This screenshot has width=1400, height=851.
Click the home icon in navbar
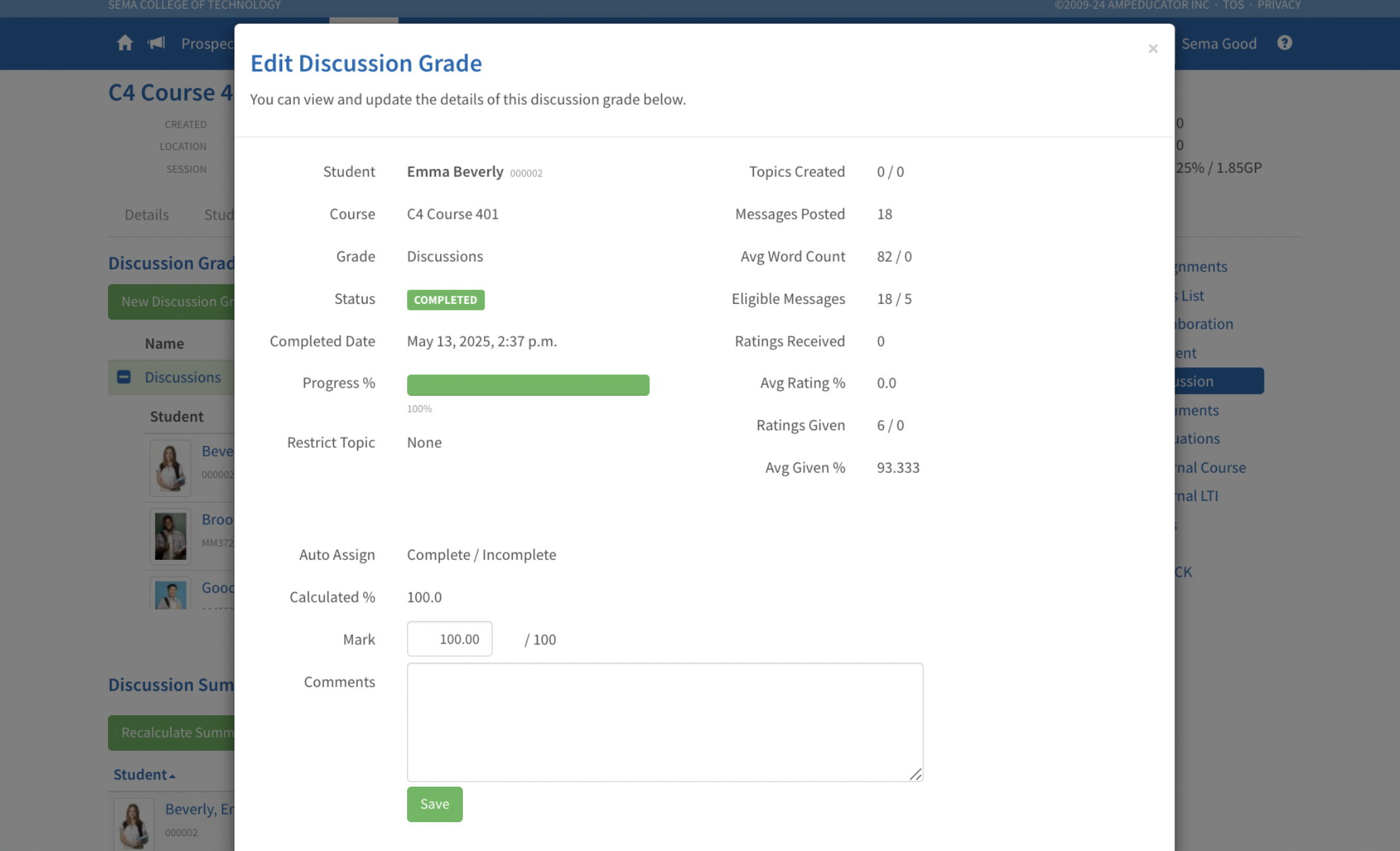pyautogui.click(x=125, y=43)
